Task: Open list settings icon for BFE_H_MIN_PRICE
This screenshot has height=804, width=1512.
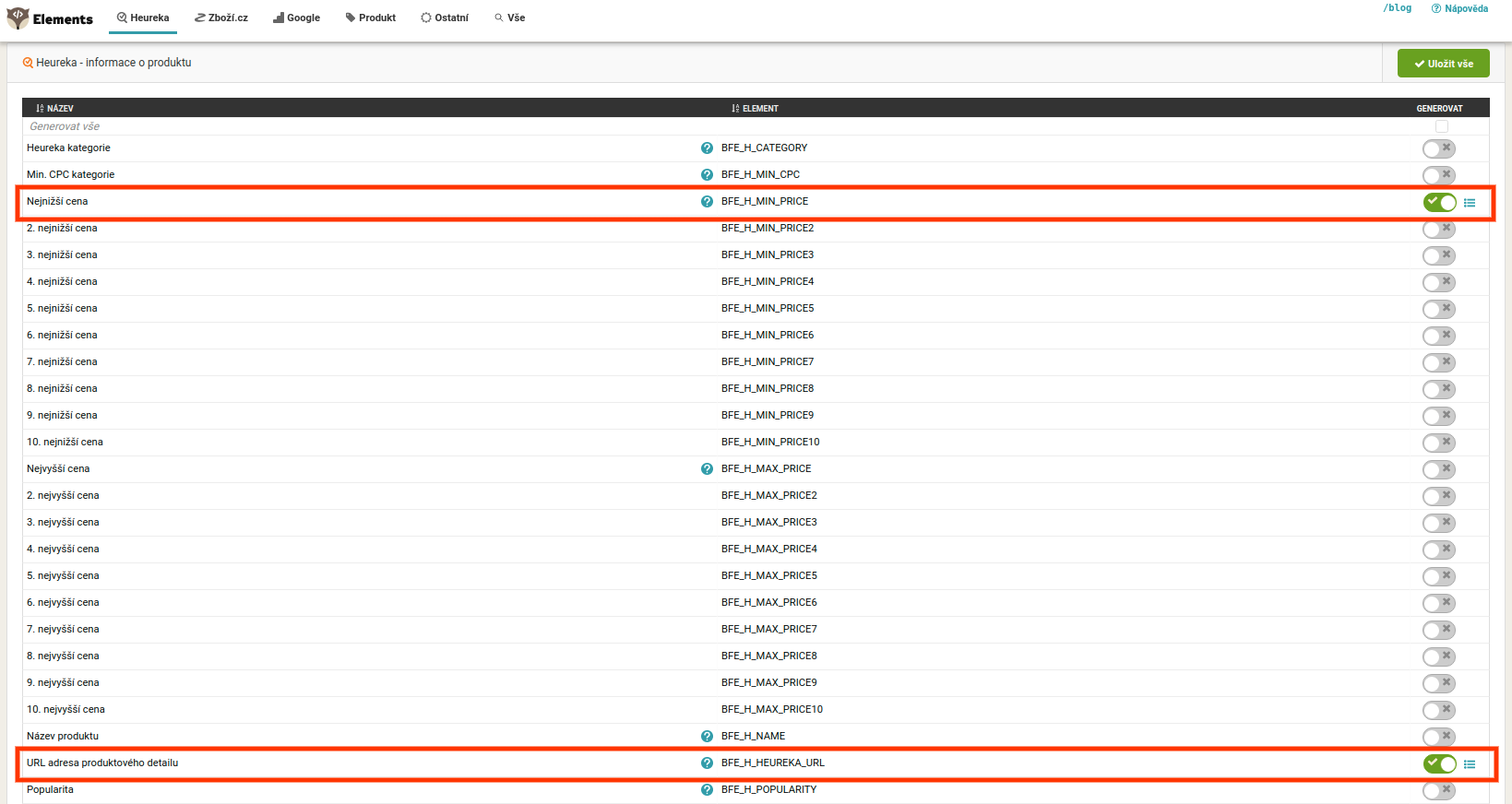Action: point(1470,203)
